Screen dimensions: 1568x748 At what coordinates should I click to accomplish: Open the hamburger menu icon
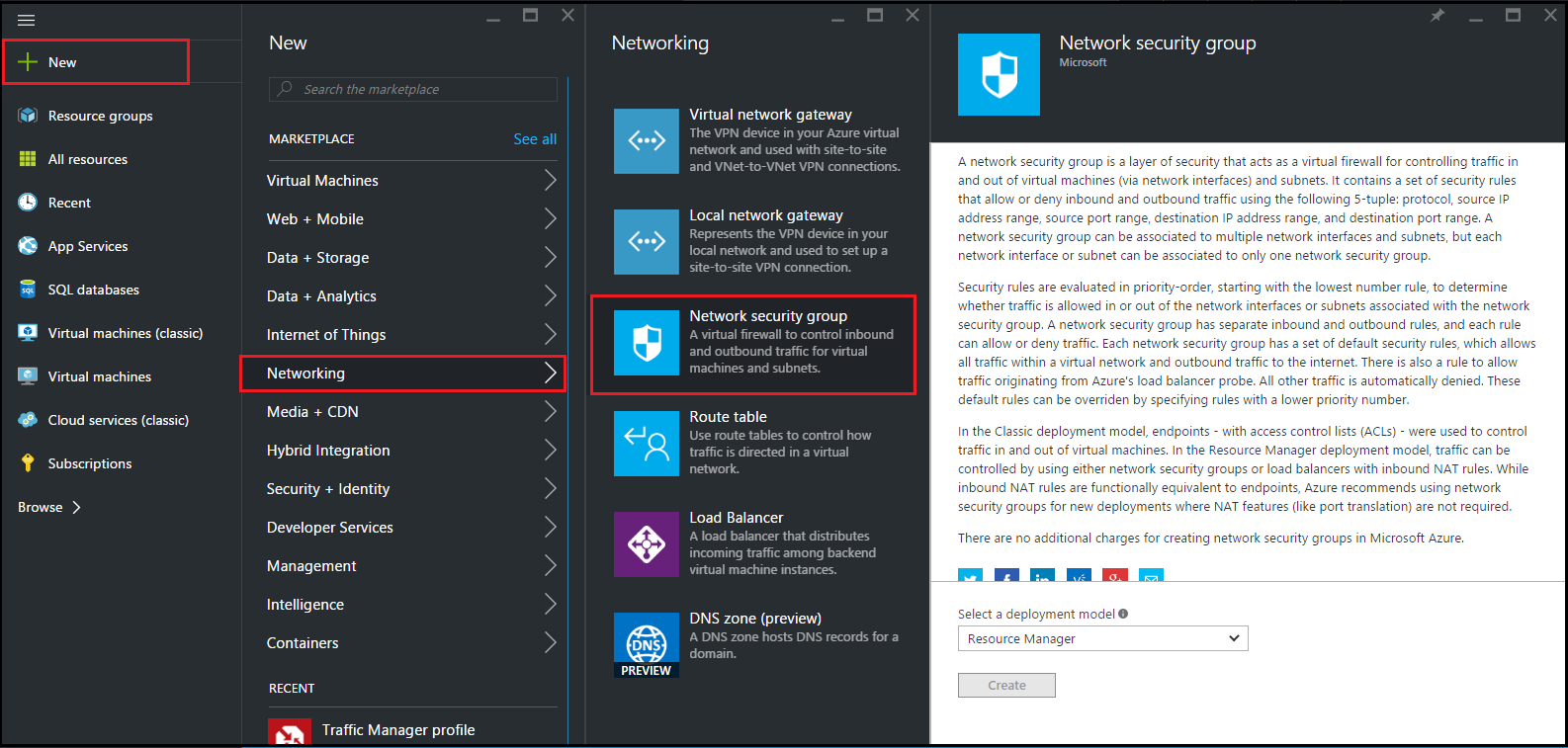[x=27, y=20]
